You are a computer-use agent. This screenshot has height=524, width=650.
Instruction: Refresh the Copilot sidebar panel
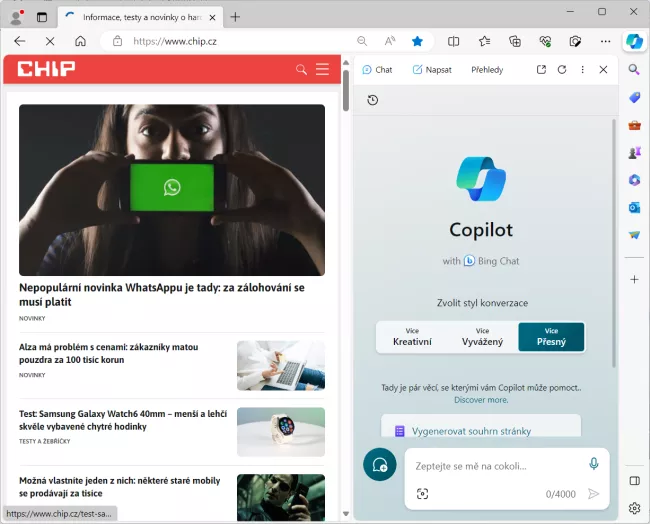point(562,70)
